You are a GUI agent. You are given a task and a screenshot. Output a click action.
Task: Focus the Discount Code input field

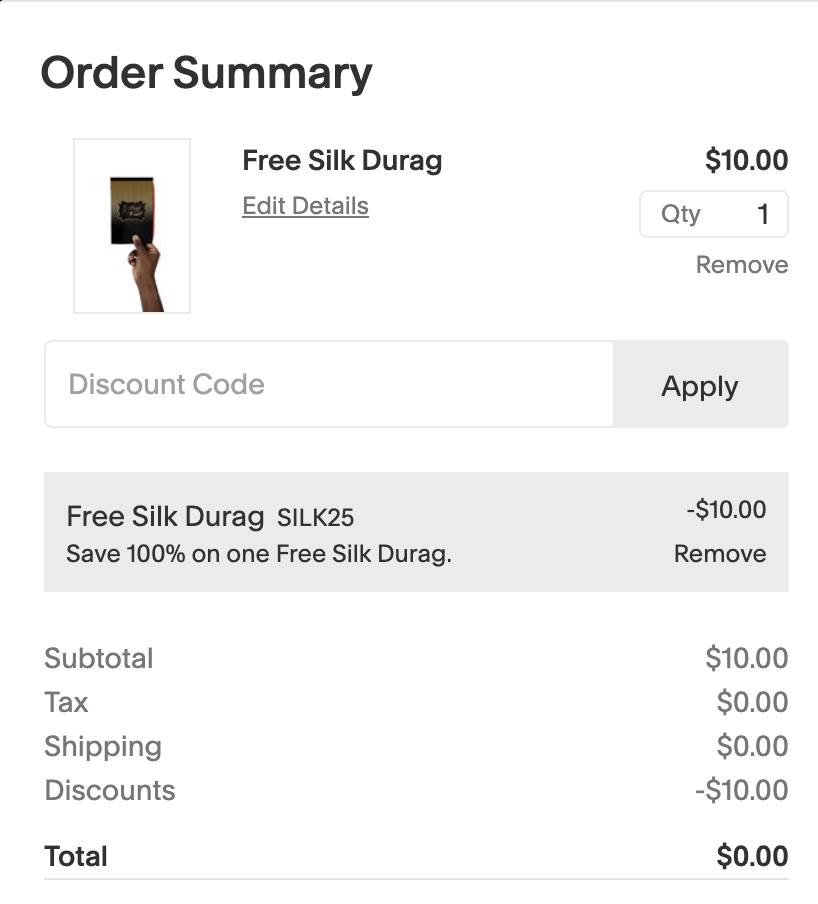[329, 385]
